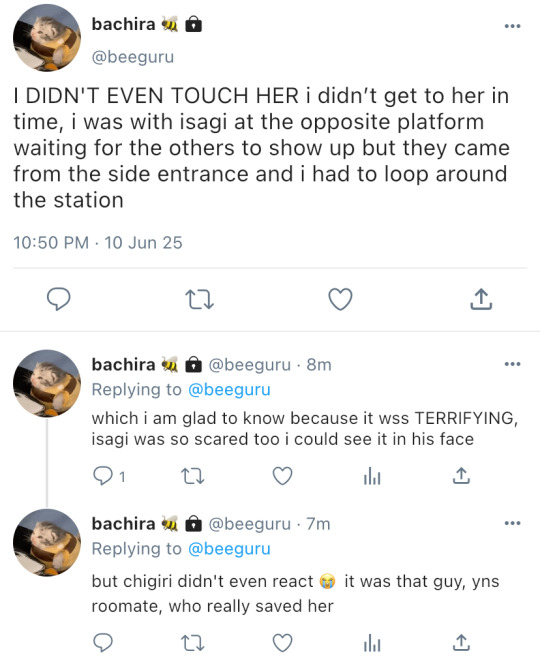This screenshot has width=540, height=664.
Task: View analytics for the 8m reply
Action: tap(372, 476)
